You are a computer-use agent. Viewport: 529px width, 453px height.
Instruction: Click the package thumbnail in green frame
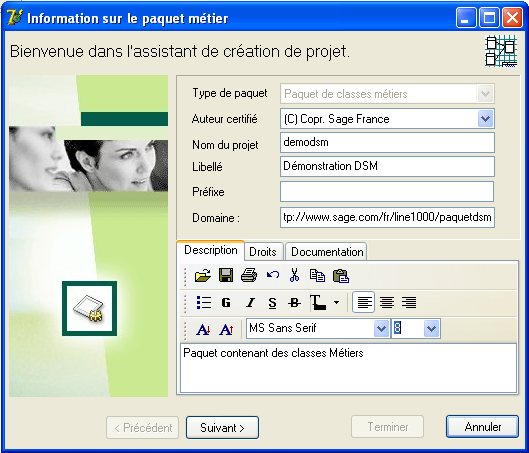[x=89, y=308]
